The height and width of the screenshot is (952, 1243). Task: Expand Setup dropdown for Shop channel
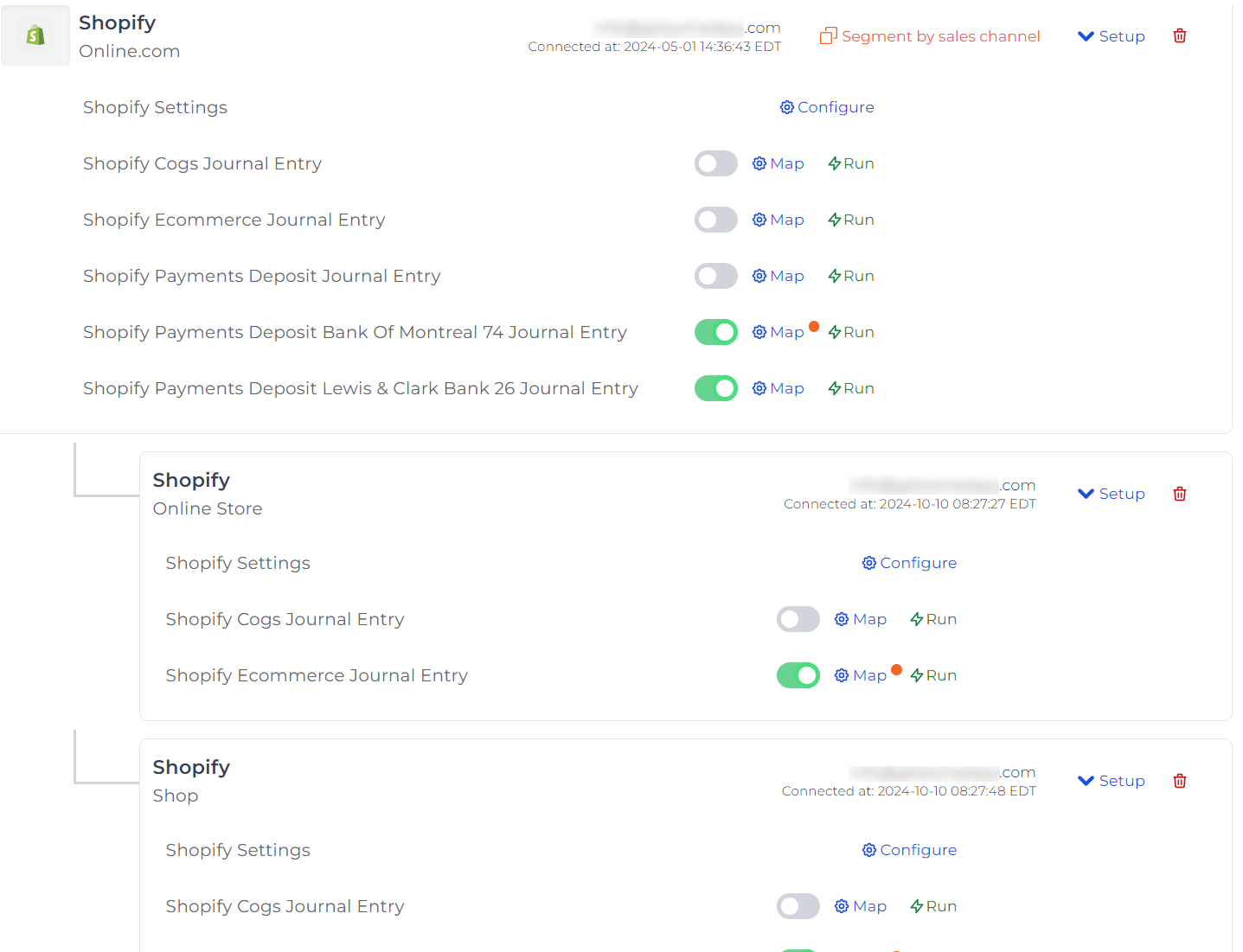(x=1112, y=781)
